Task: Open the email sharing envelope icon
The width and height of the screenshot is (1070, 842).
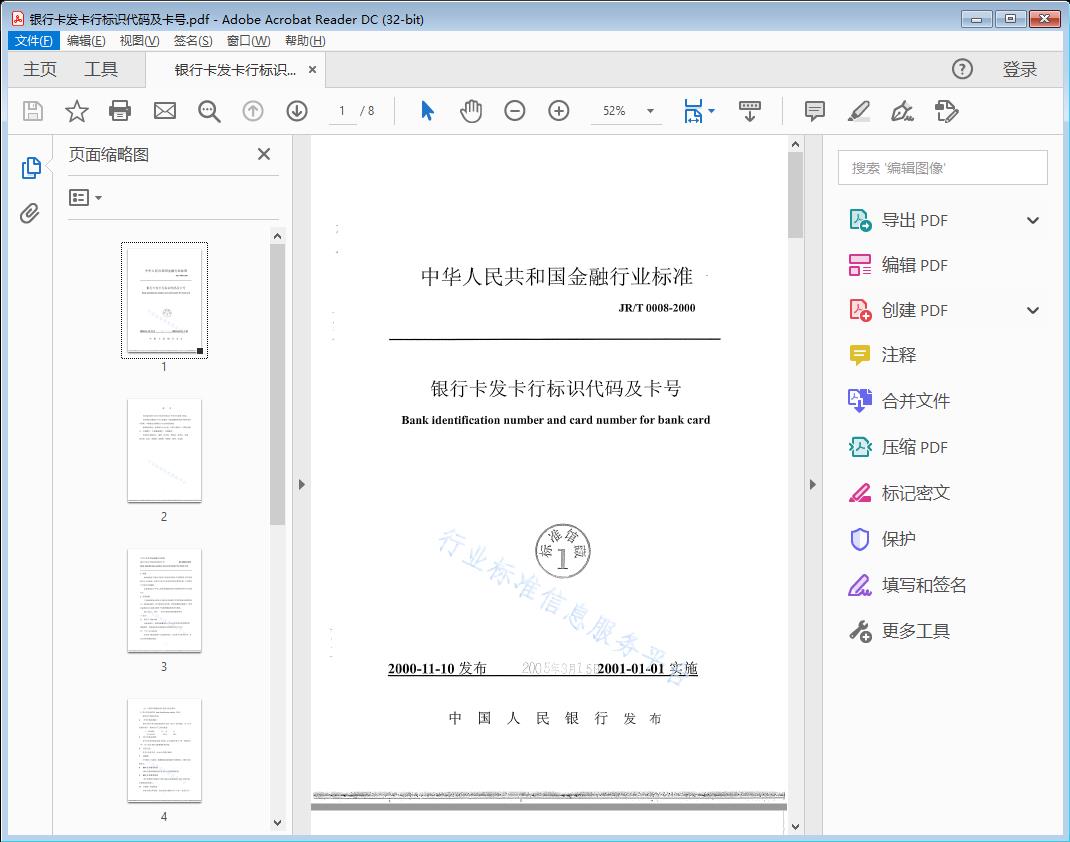Action: [x=164, y=111]
